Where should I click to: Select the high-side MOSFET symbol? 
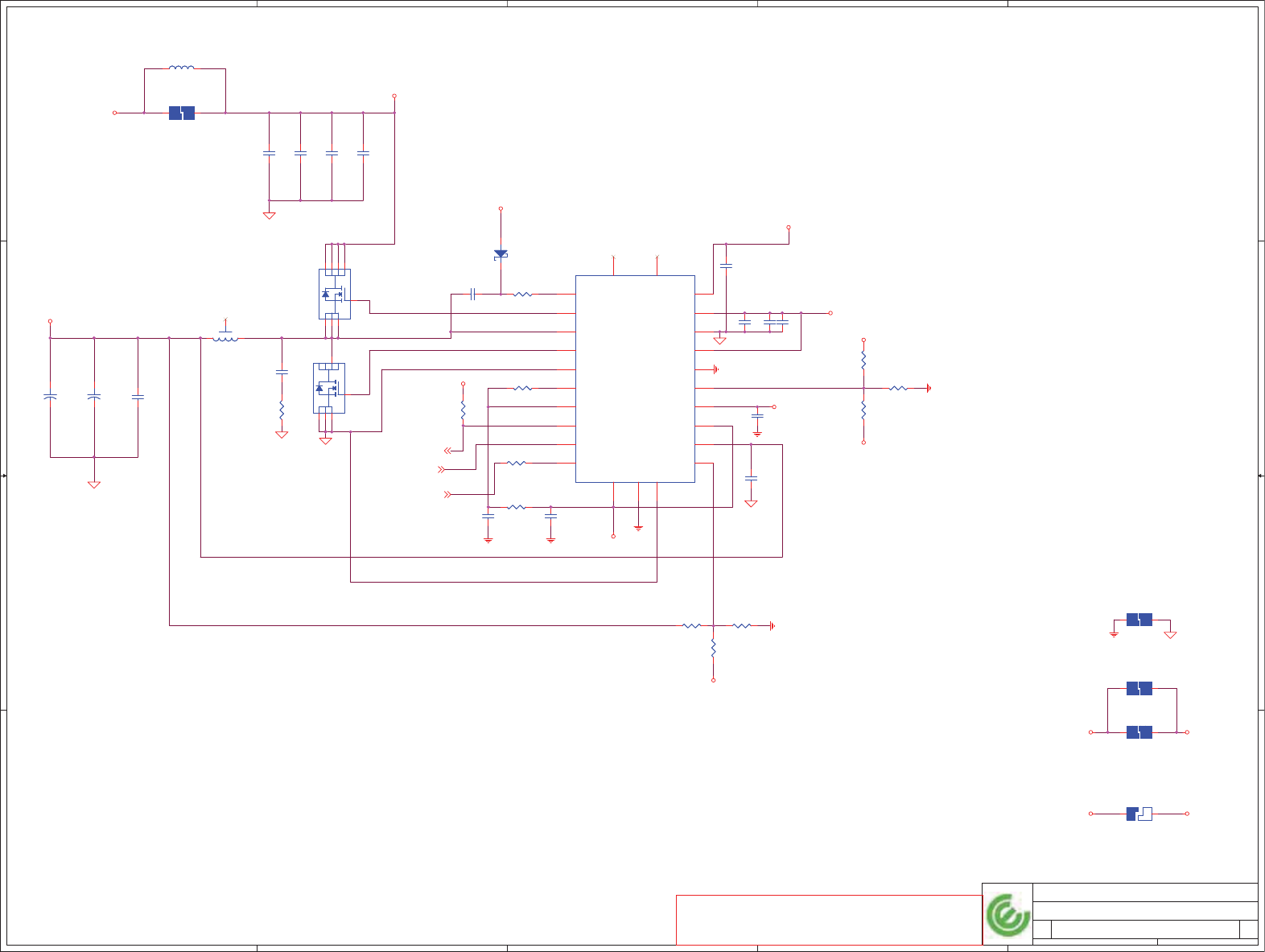pyautogui.click(x=335, y=294)
